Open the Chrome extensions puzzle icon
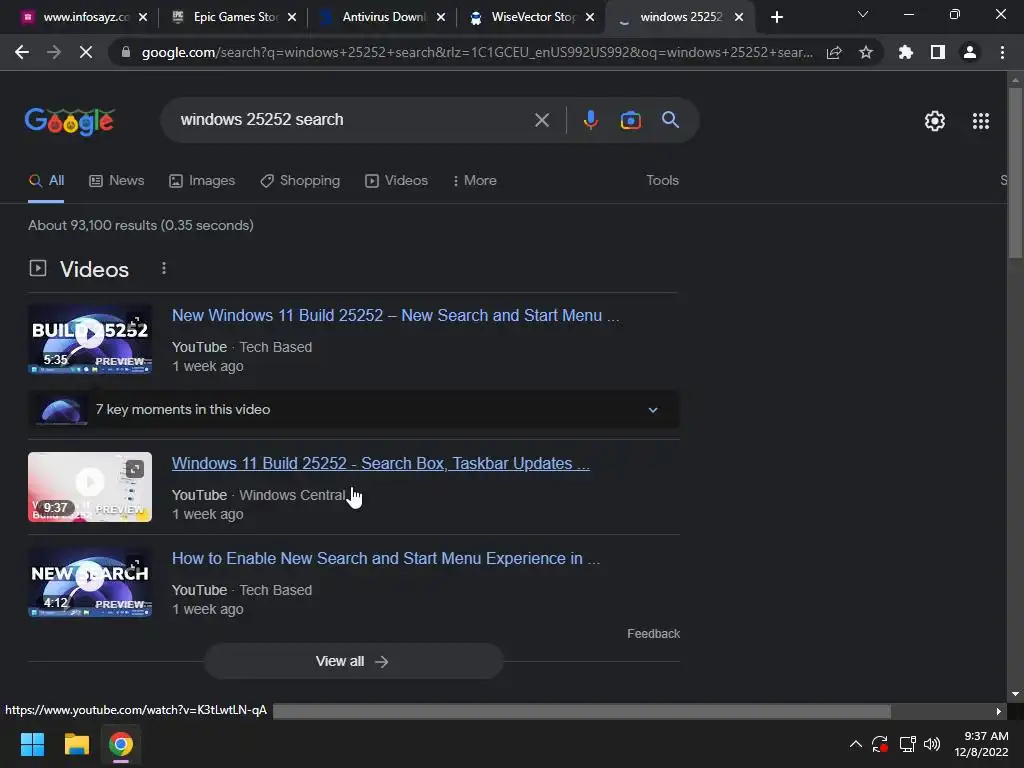This screenshot has height=768, width=1024. point(905,52)
